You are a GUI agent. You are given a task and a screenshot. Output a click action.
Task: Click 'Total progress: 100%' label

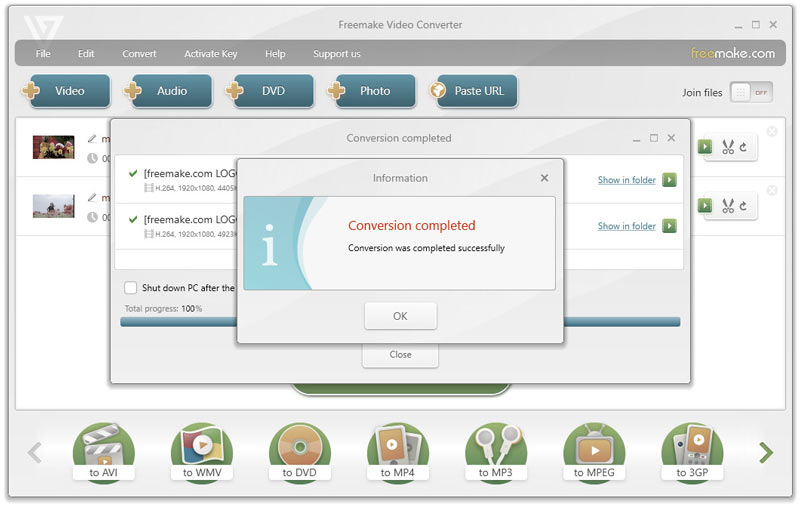click(163, 309)
